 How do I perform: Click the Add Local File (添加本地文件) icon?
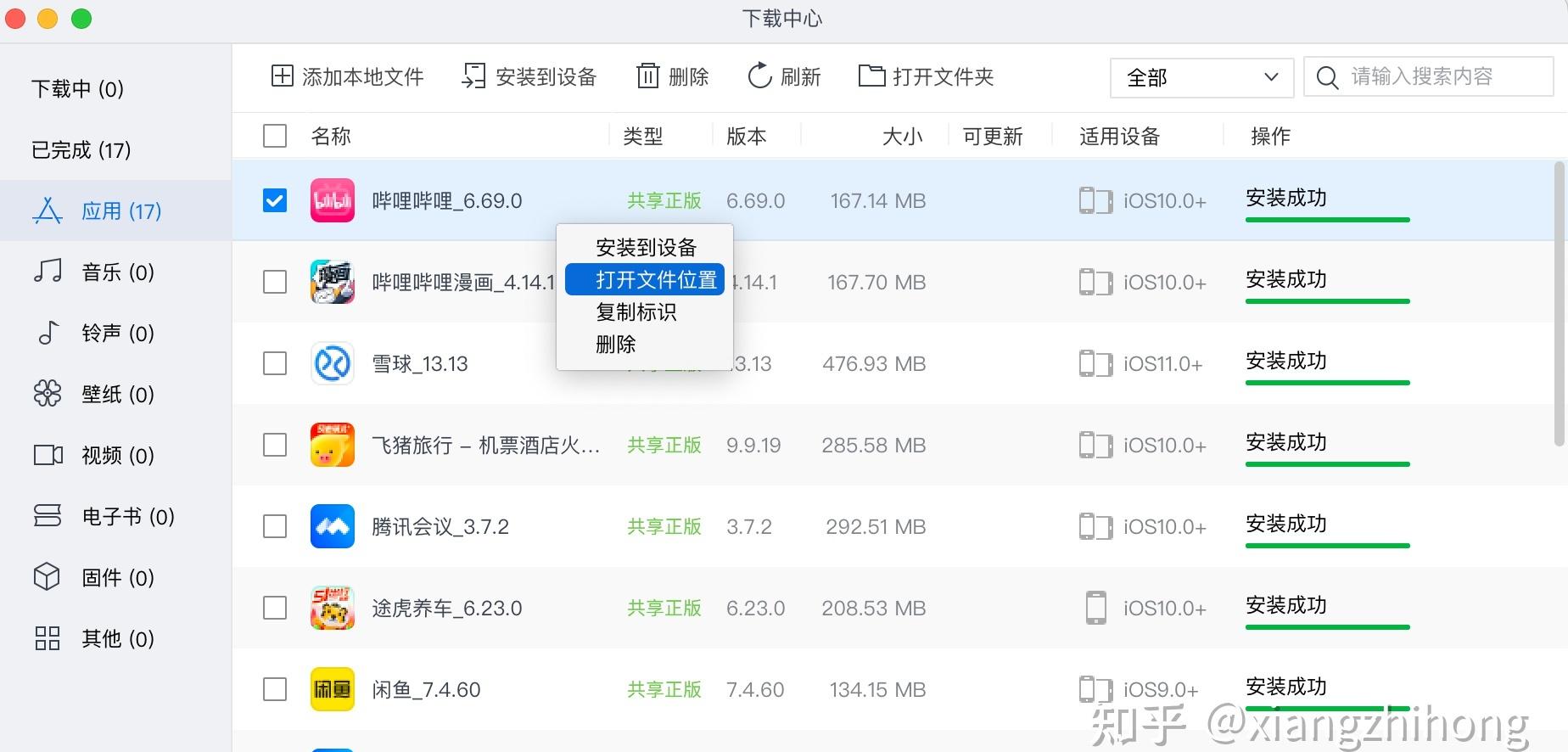click(282, 76)
